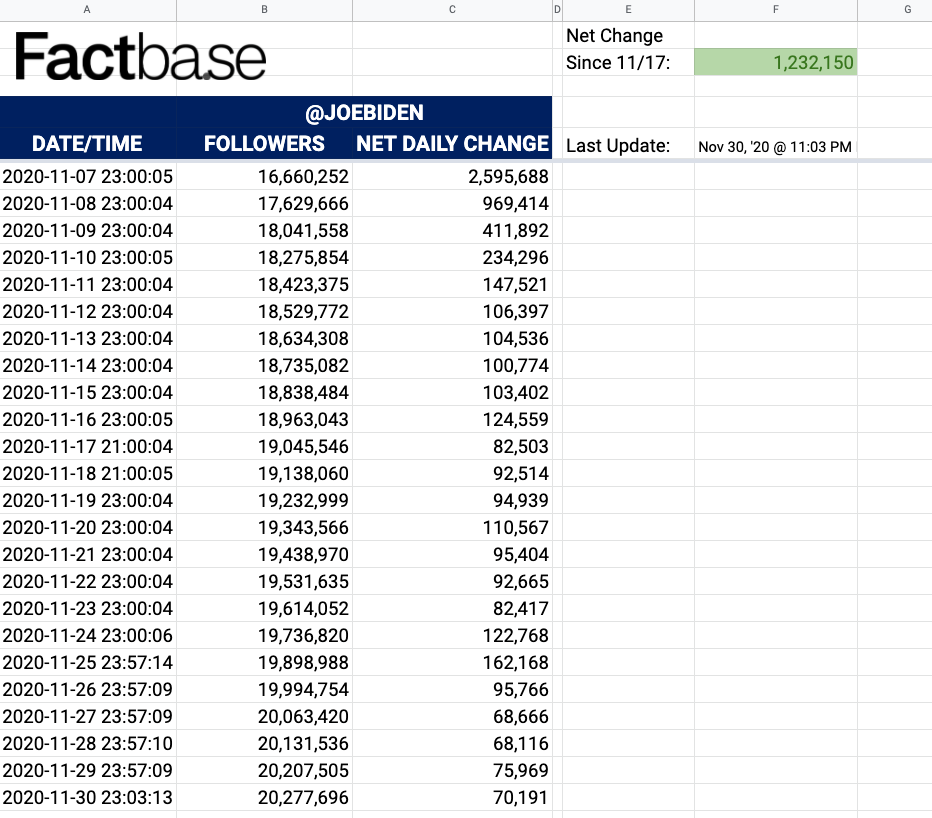
Task: Click the NET DAILY CHANGE heading
Action: [452, 143]
